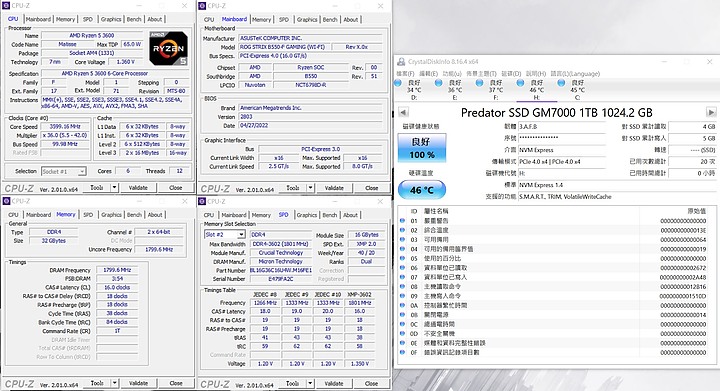Click the status dot of SMART attribute 0F
The height and width of the screenshot is (391, 720).
click(x=402, y=352)
